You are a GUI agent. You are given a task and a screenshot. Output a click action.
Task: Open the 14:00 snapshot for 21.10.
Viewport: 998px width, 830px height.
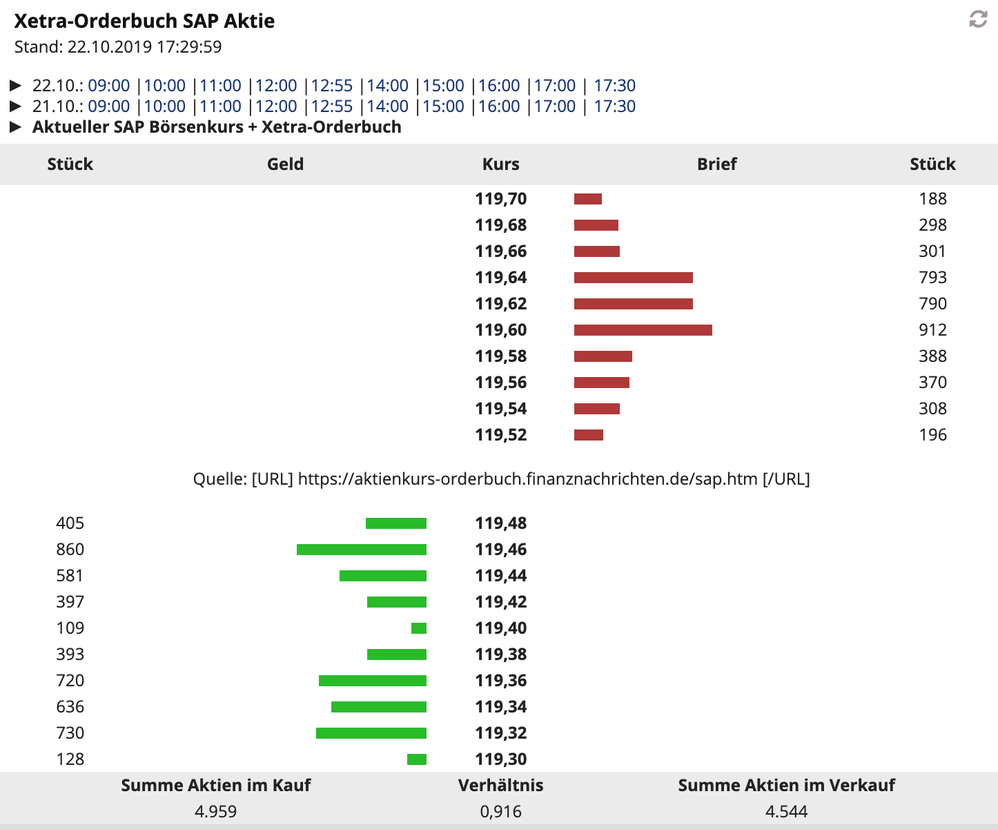[388, 106]
